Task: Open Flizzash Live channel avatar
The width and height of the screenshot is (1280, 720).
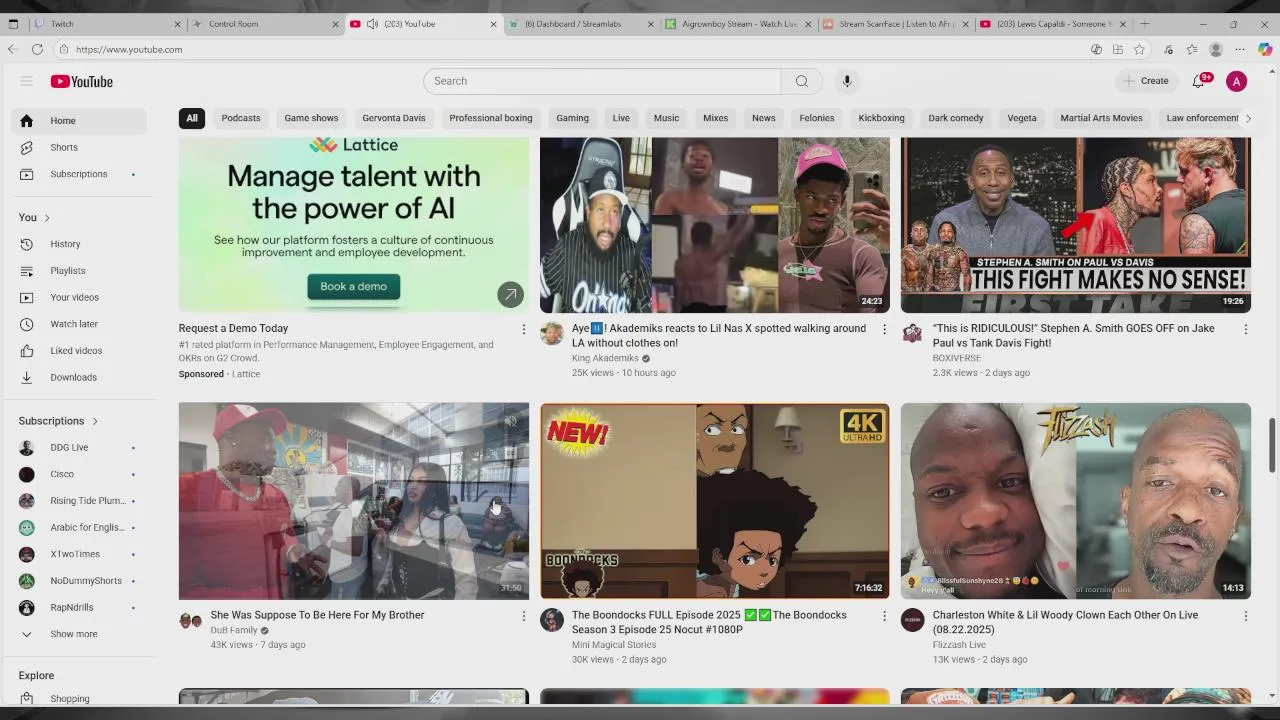Action: pos(913,620)
